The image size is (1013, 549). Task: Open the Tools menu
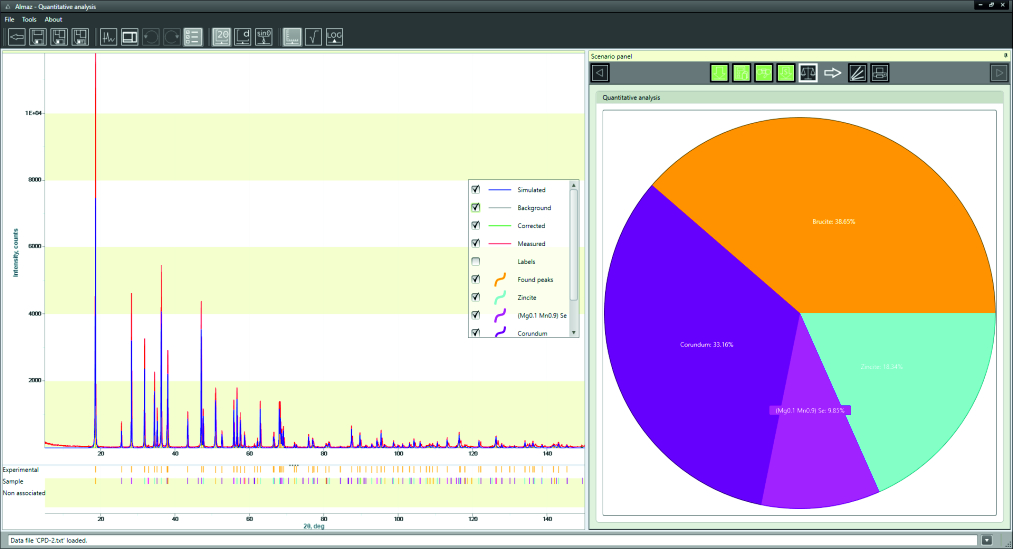click(x=29, y=19)
